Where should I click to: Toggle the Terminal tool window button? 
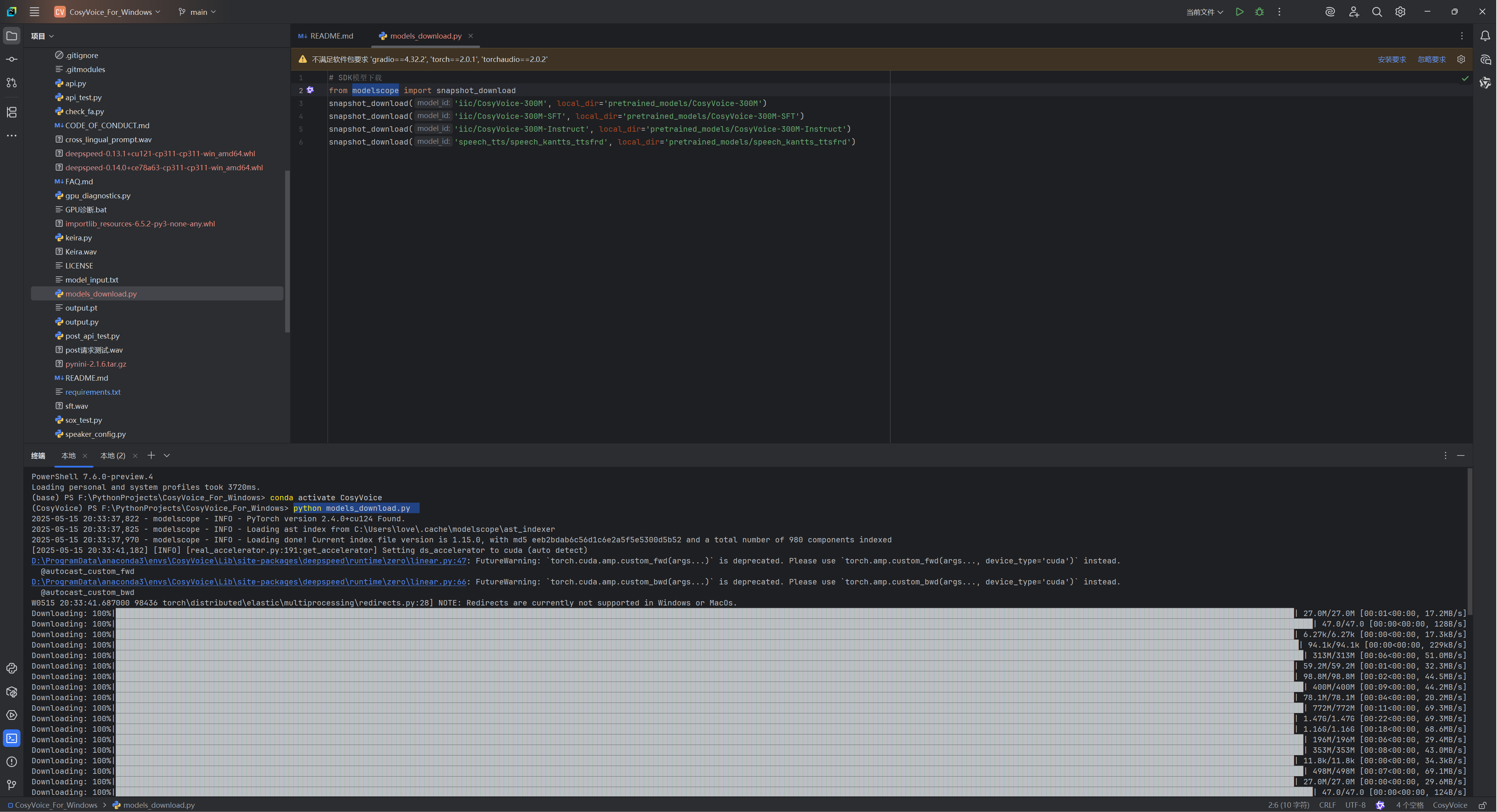(x=12, y=738)
